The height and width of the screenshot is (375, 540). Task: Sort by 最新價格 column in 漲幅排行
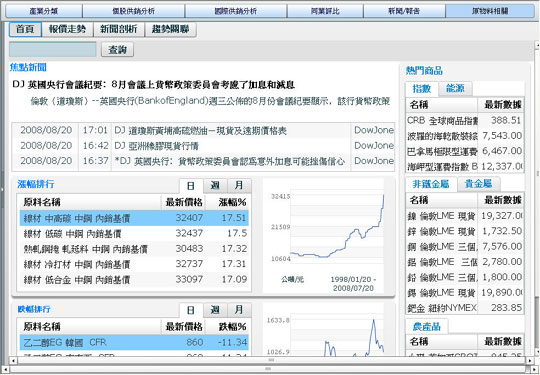[184, 202]
